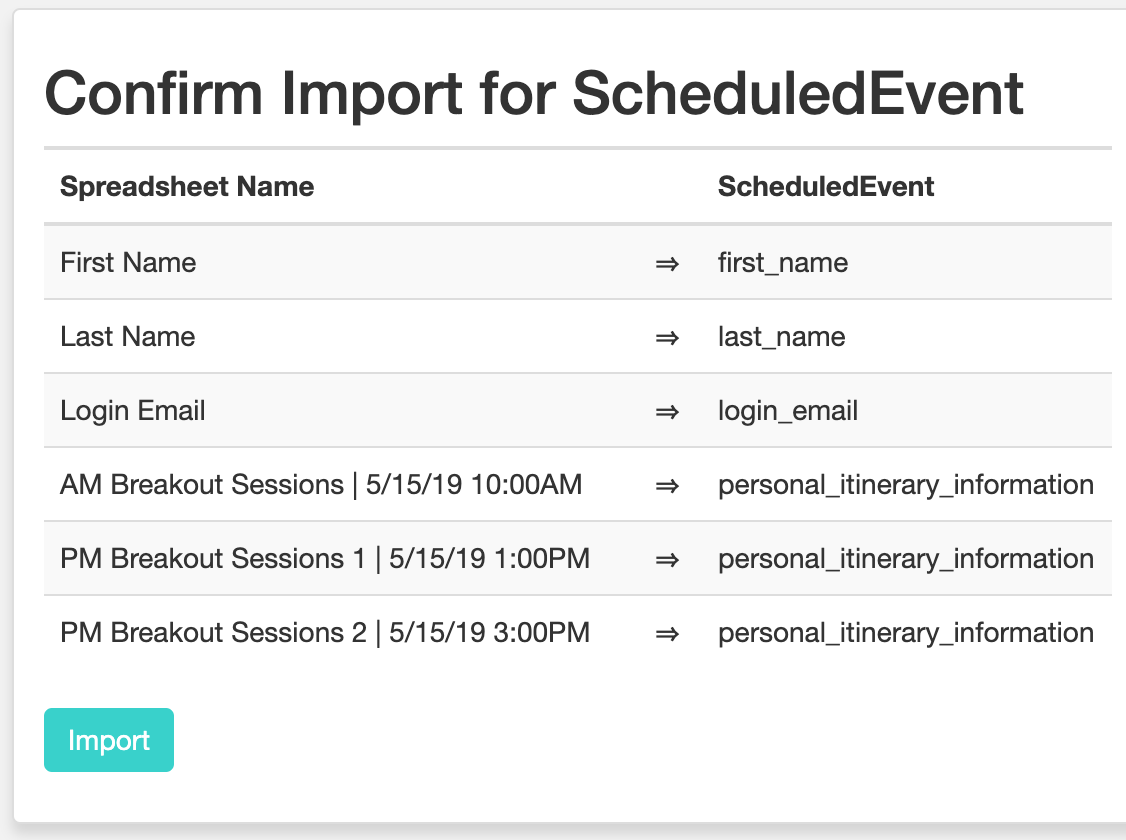Click the Spreadsheet Name column header
Image resolution: width=1126 pixels, height=840 pixels.
point(186,187)
